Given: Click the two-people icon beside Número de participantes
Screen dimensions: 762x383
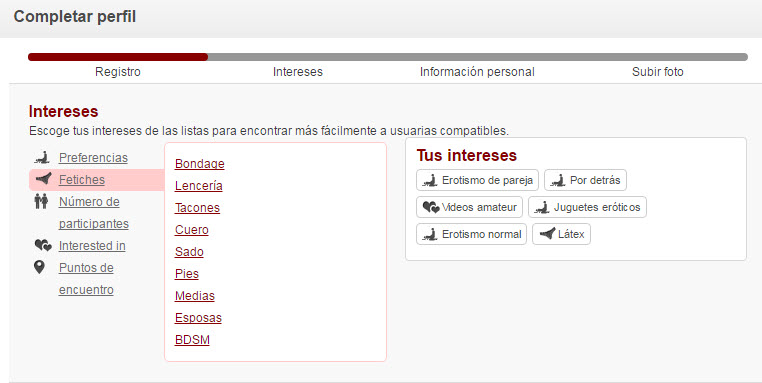Looking at the screenshot, I should pos(41,201).
